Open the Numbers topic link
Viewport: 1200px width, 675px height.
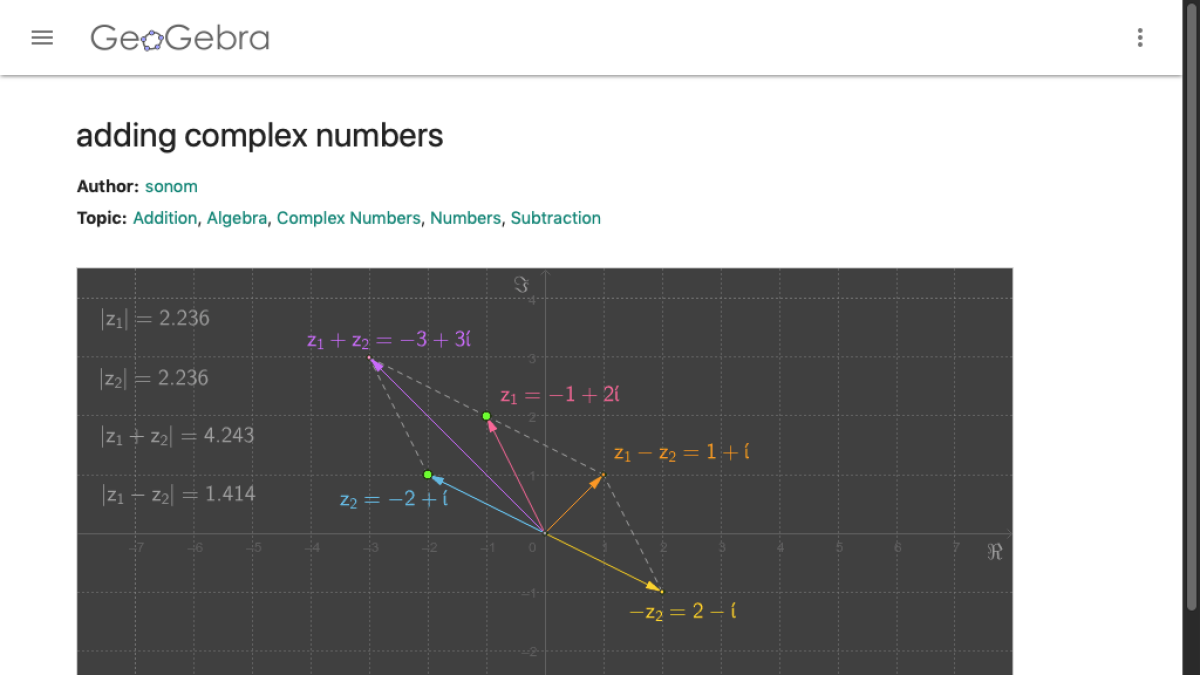point(466,217)
